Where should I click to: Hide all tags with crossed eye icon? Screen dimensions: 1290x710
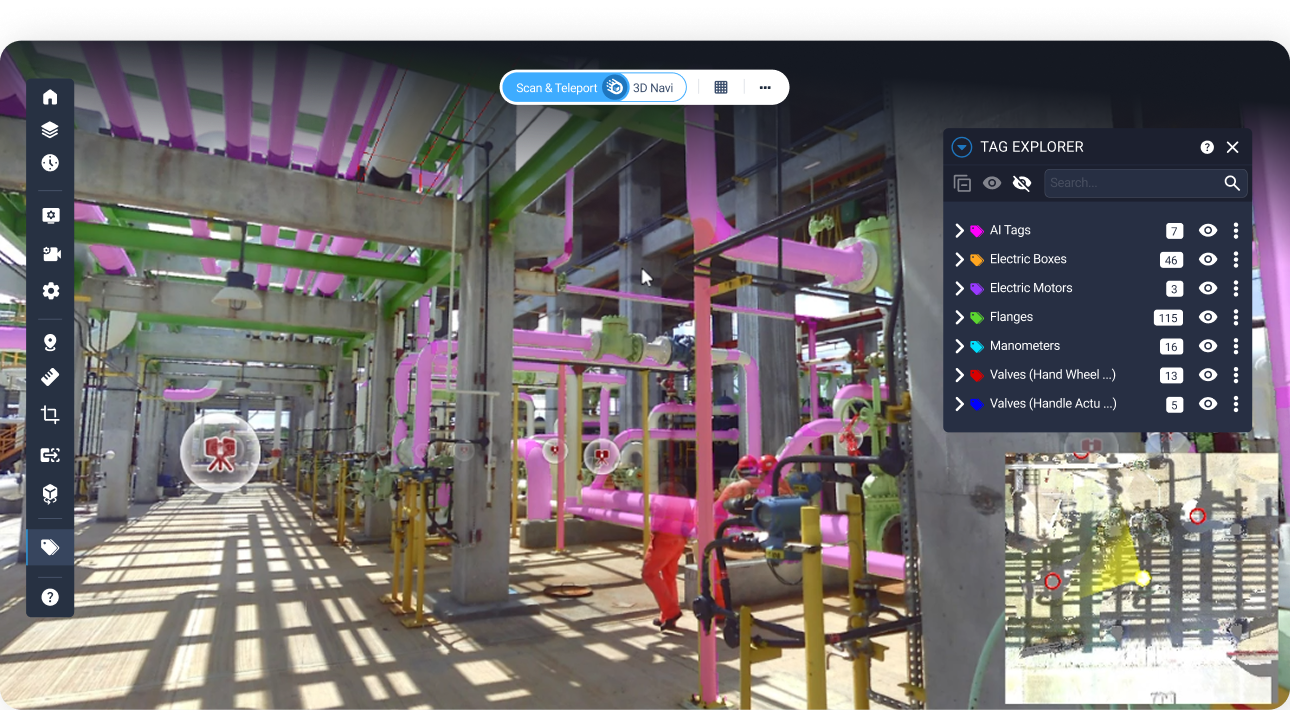click(x=1021, y=183)
